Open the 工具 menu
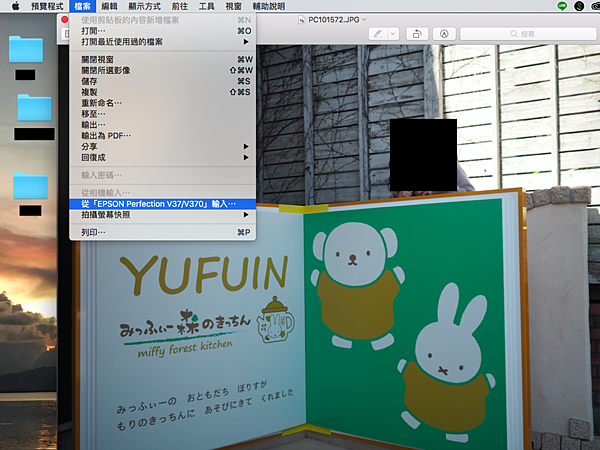Image resolution: width=600 pixels, height=450 pixels. pyautogui.click(x=207, y=6)
